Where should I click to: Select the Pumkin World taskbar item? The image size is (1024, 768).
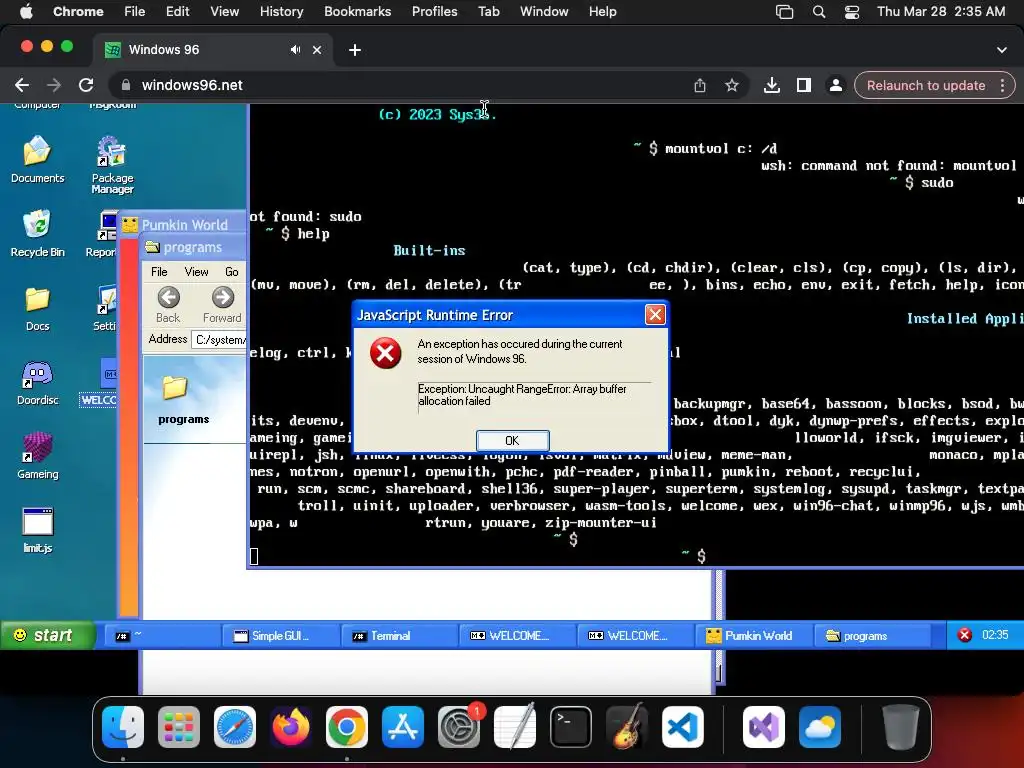752,635
